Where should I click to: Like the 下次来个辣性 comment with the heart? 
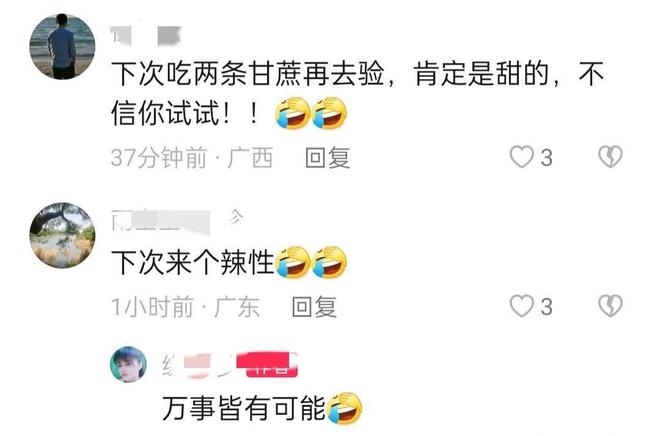point(522,306)
